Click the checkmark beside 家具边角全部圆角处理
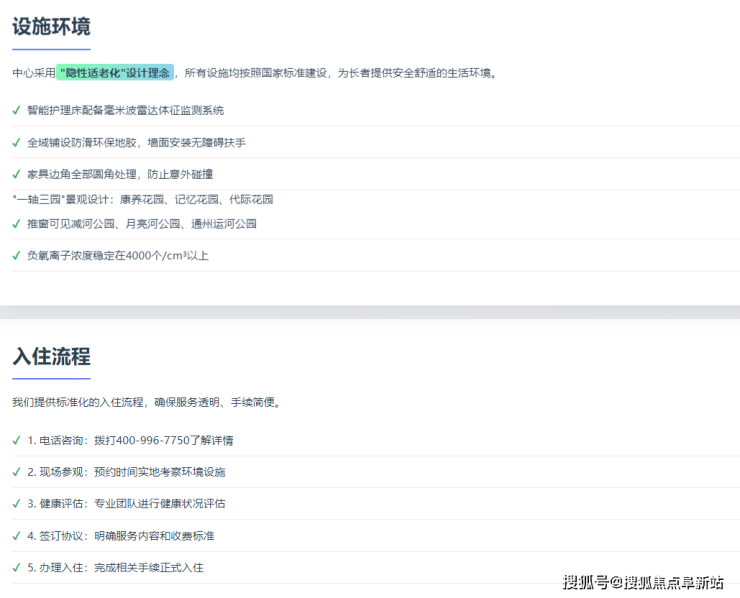The image size is (740, 598). tap(16, 174)
